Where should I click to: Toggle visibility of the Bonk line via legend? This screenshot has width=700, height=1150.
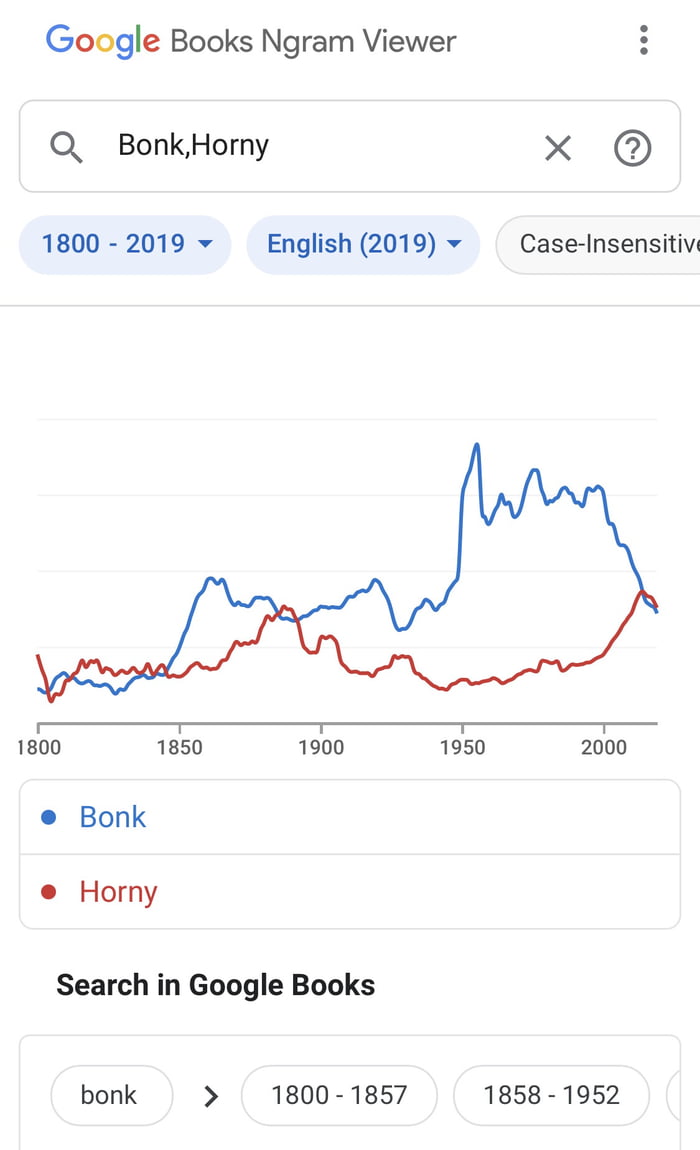tap(113, 817)
